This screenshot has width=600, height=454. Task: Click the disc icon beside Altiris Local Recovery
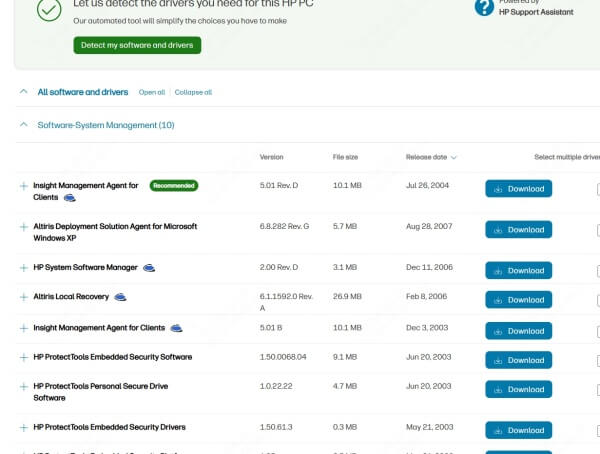pos(121,297)
